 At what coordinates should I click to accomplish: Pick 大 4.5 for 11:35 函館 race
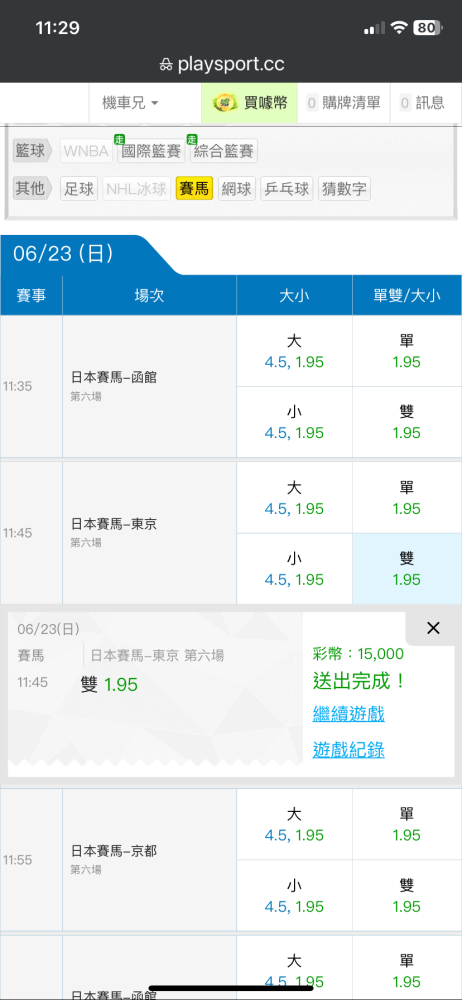tap(294, 351)
